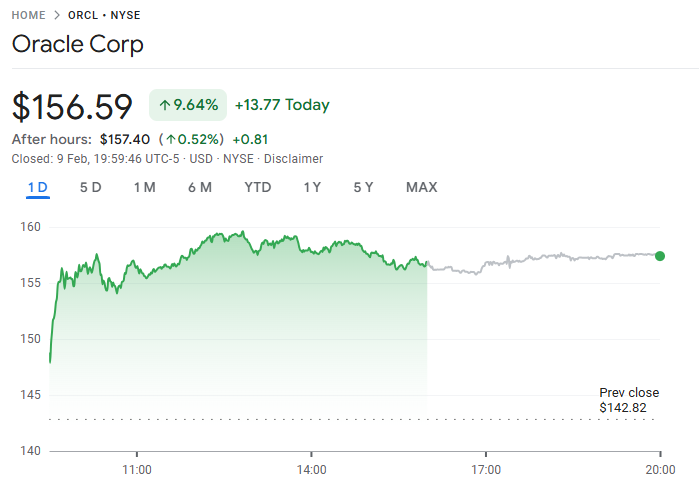Choose the 6M time range
699x493 pixels.
click(x=200, y=187)
